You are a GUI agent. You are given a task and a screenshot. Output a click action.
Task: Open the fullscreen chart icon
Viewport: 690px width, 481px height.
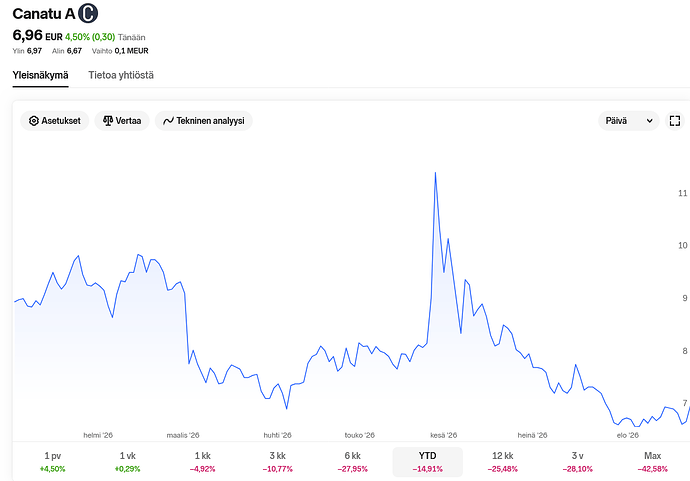click(x=675, y=121)
